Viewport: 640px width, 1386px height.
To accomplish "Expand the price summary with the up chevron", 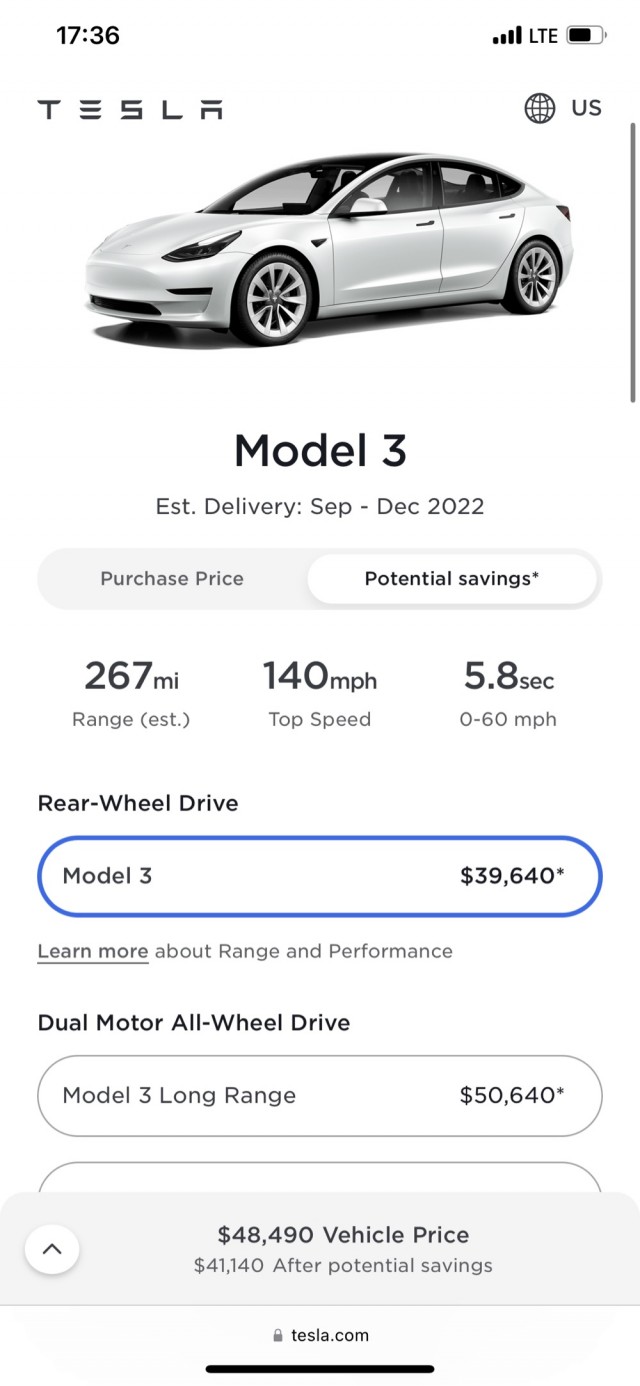I will point(52,1249).
